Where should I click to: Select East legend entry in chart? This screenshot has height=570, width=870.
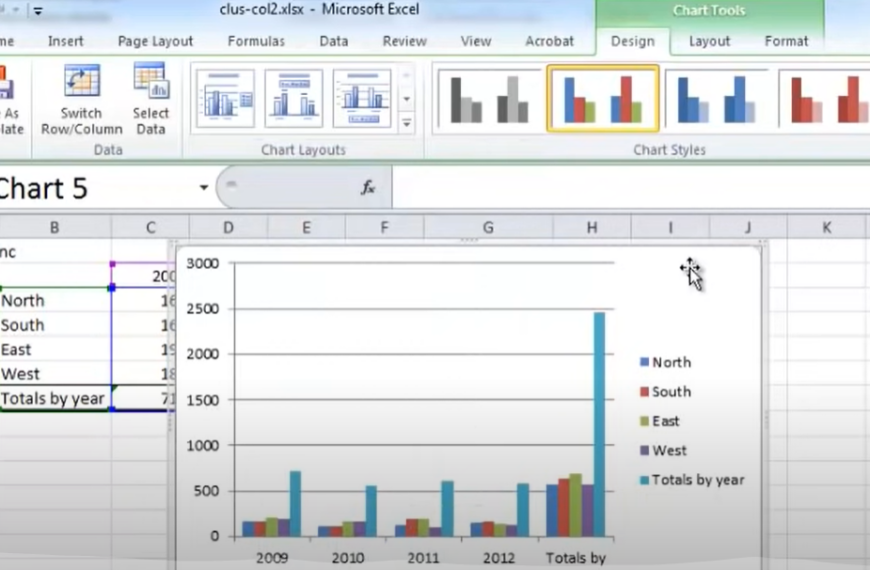(x=659, y=421)
